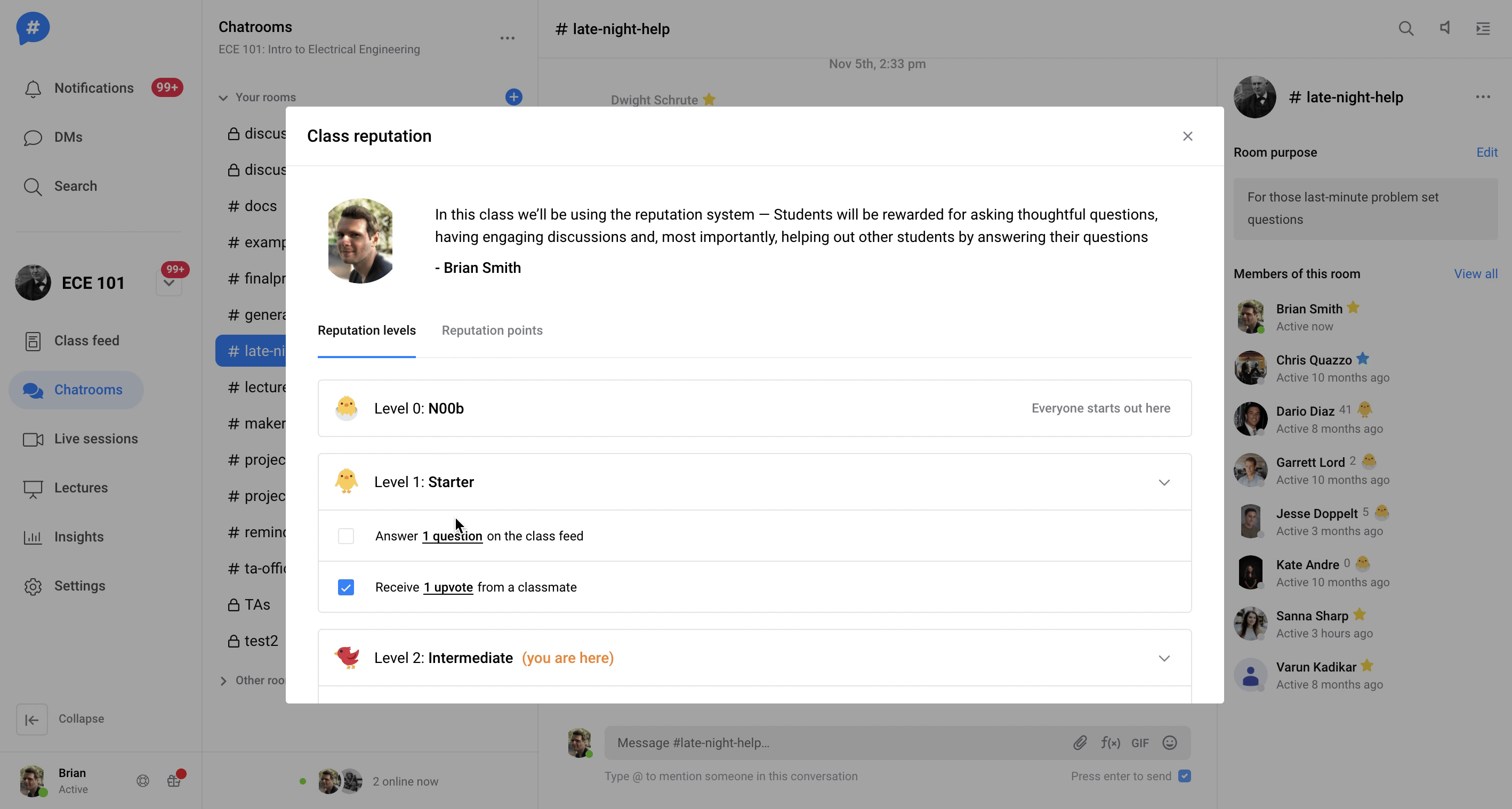Insert formula with f(x) icon
The height and width of the screenshot is (809, 1512).
click(x=1110, y=743)
